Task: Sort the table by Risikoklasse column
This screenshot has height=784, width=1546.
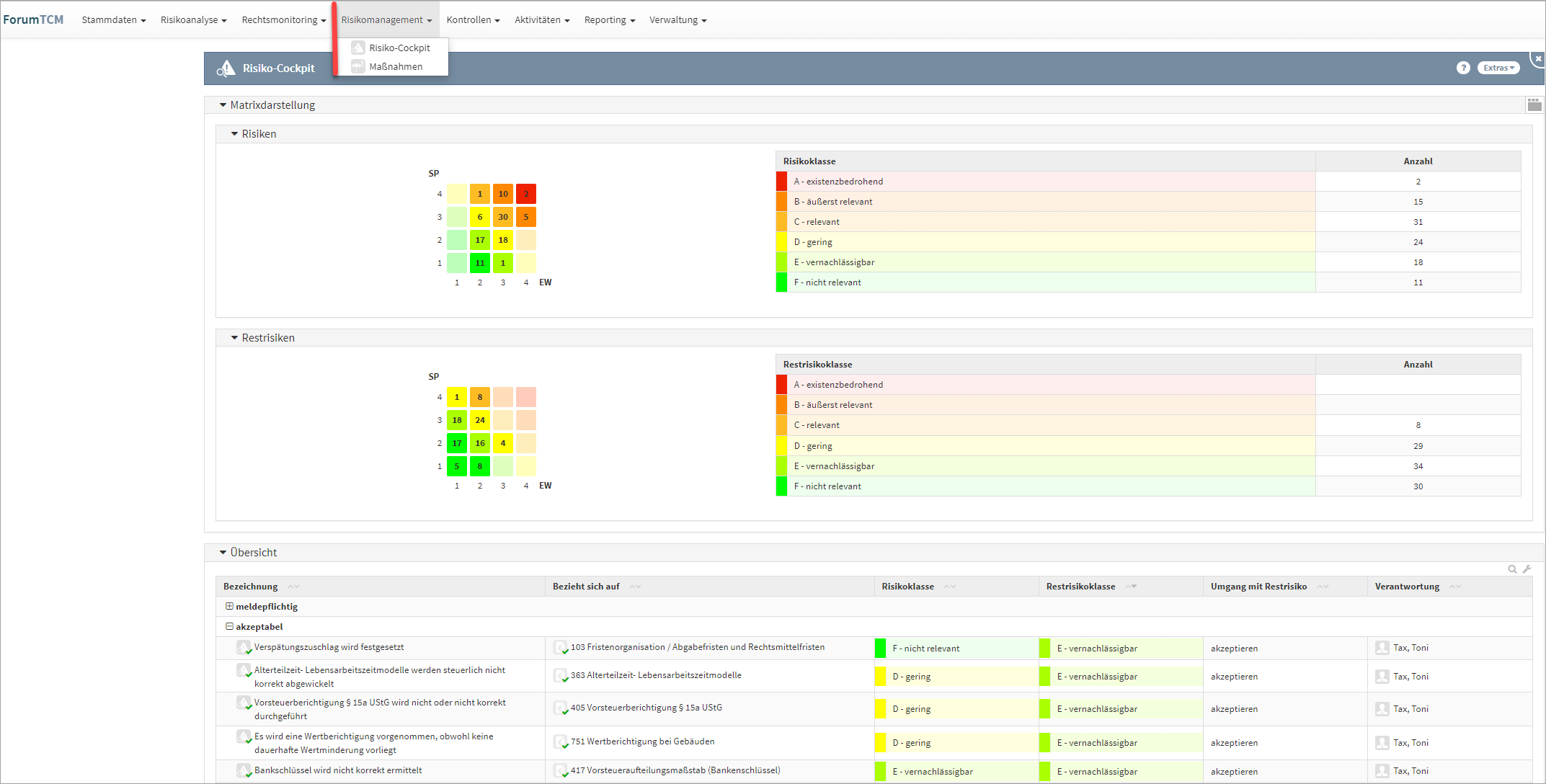Action: [x=907, y=587]
